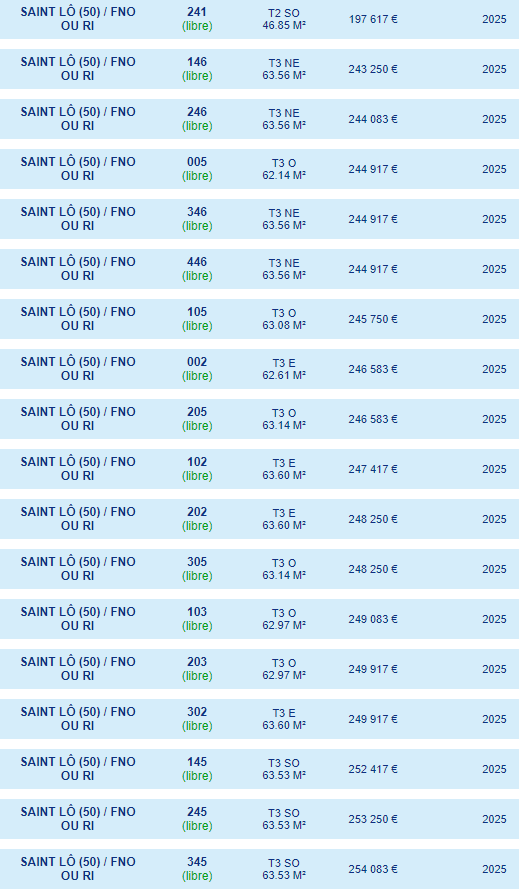Click the 254 083 € price cell

click(x=373, y=869)
